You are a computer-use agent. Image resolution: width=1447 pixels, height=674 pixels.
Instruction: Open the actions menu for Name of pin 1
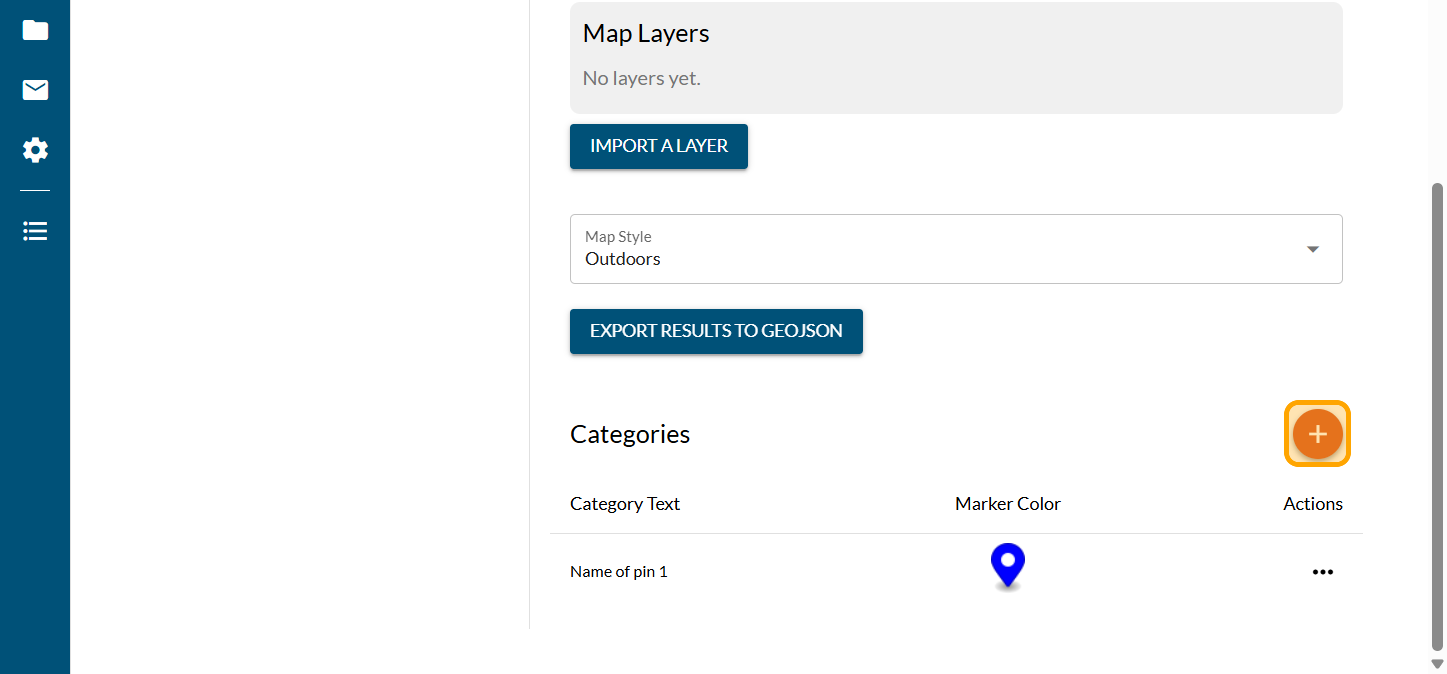pyautogui.click(x=1322, y=572)
